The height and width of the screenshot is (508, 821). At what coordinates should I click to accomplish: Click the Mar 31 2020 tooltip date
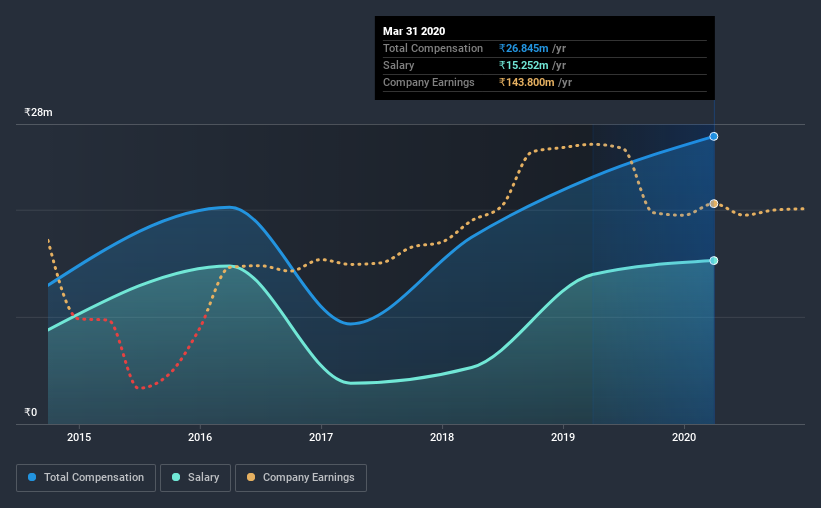point(414,31)
